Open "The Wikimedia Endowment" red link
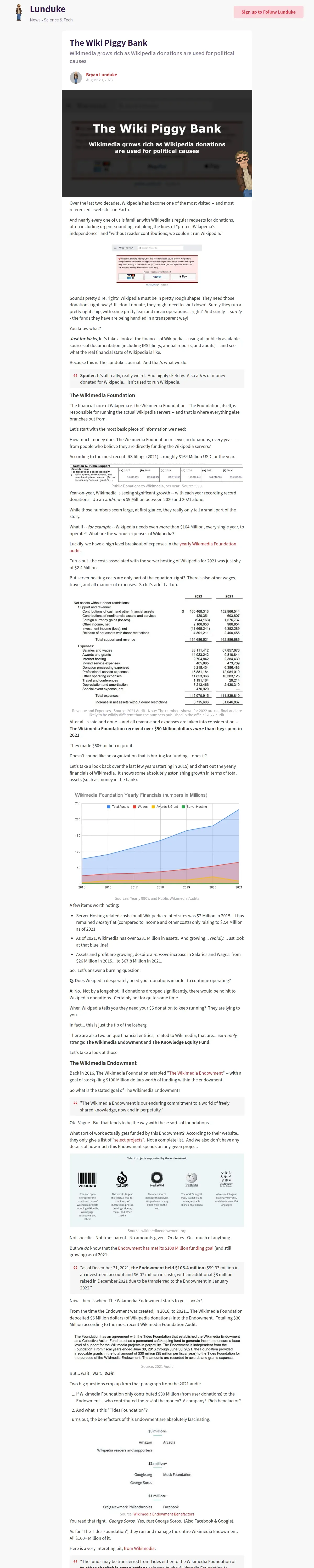This screenshot has height=1568, width=314. (196, 1073)
